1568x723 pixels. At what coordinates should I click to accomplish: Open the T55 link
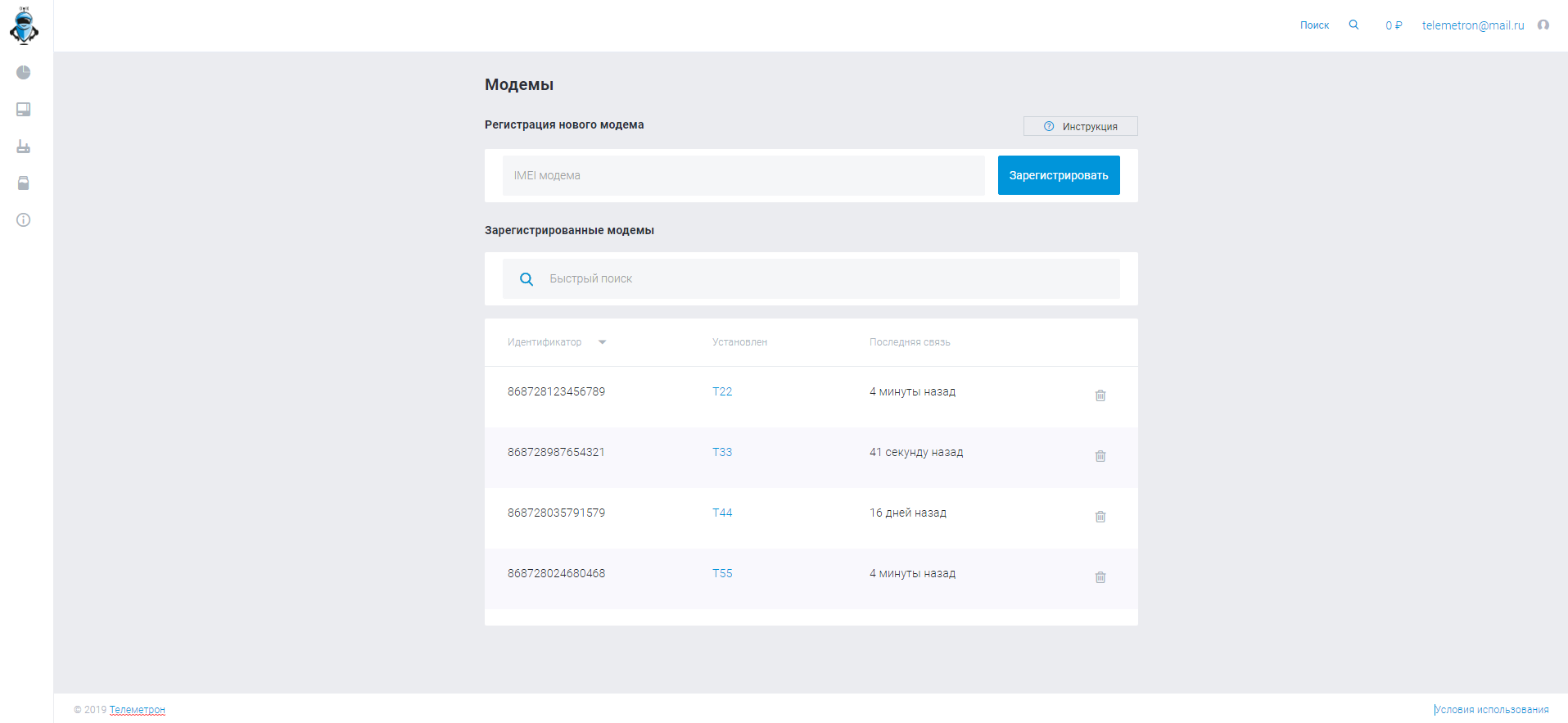(722, 573)
